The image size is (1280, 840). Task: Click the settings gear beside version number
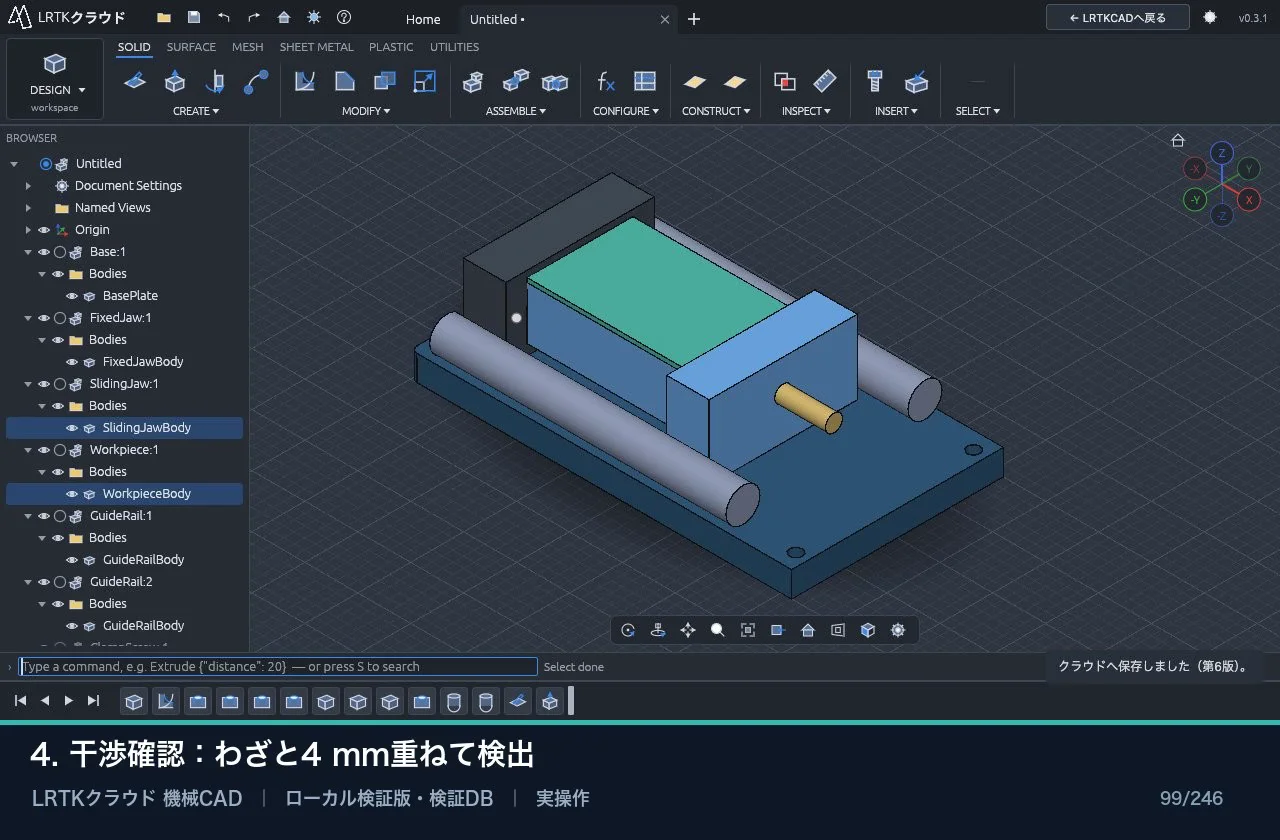[x=1210, y=18]
